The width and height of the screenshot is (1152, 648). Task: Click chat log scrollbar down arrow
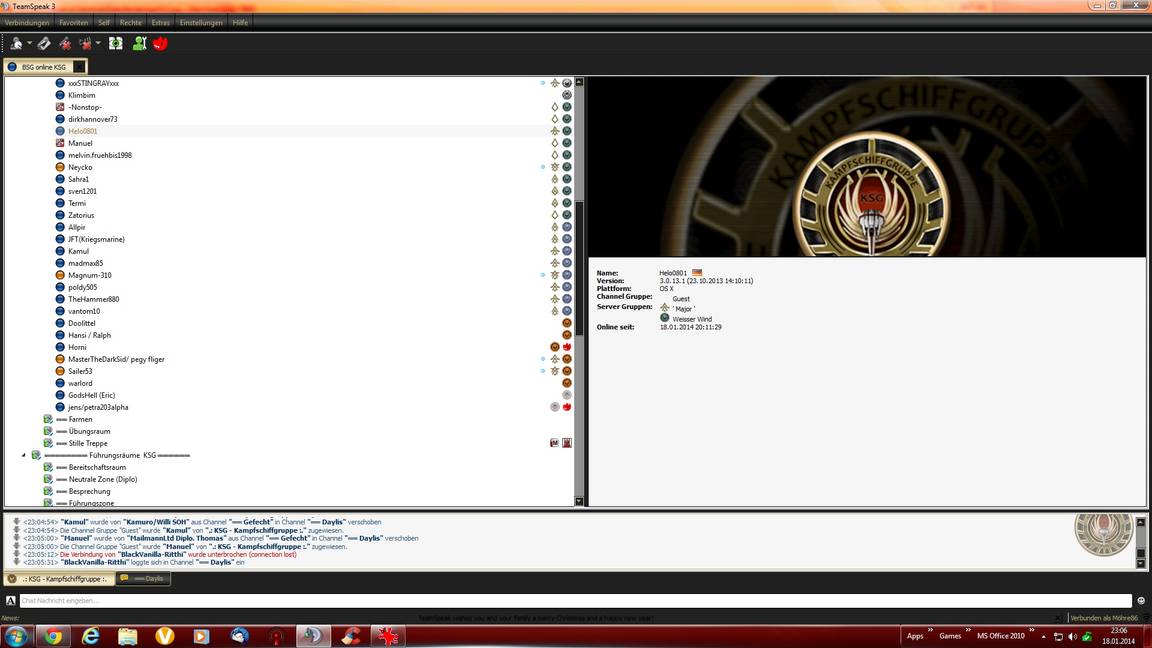[1140, 564]
